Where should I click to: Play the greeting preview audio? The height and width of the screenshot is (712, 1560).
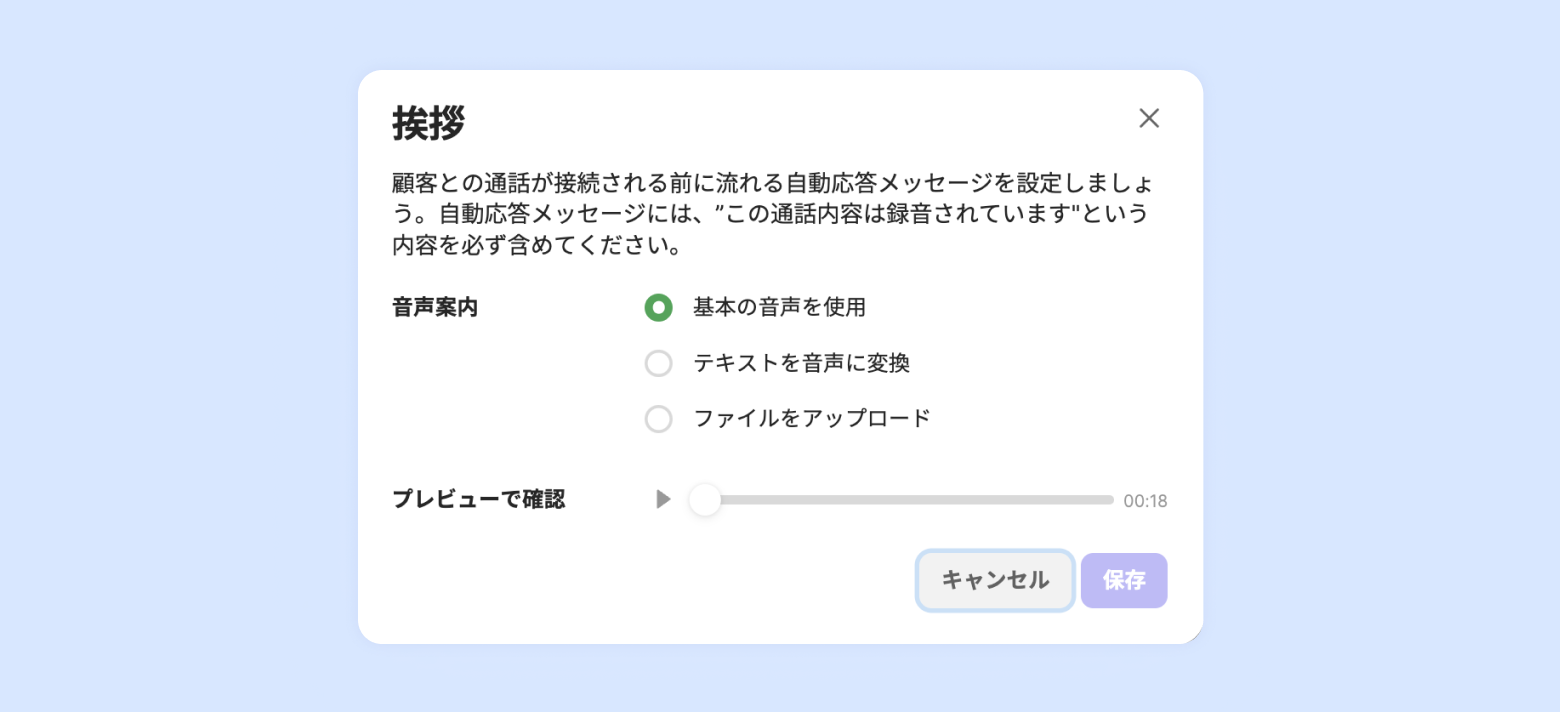(x=663, y=499)
